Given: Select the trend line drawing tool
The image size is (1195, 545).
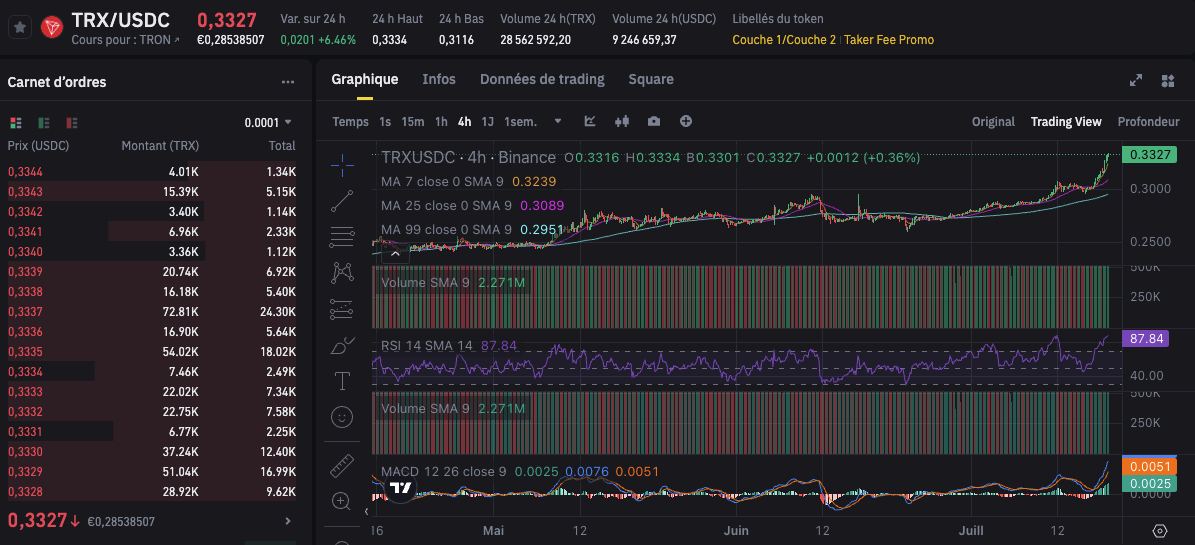Looking at the screenshot, I should pos(343,200).
